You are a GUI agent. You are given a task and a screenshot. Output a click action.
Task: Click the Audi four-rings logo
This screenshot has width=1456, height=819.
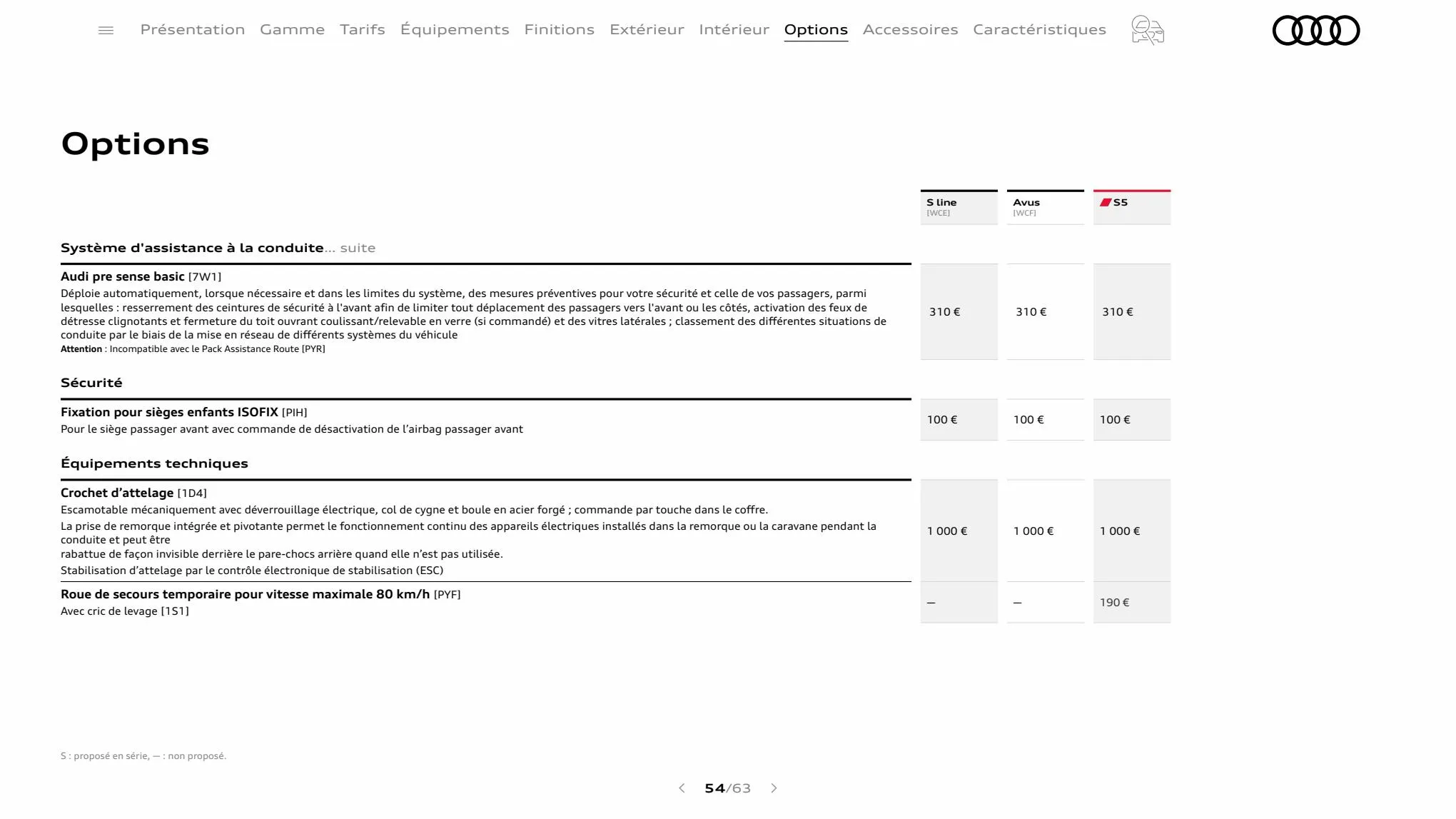click(x=1316, y=30)
